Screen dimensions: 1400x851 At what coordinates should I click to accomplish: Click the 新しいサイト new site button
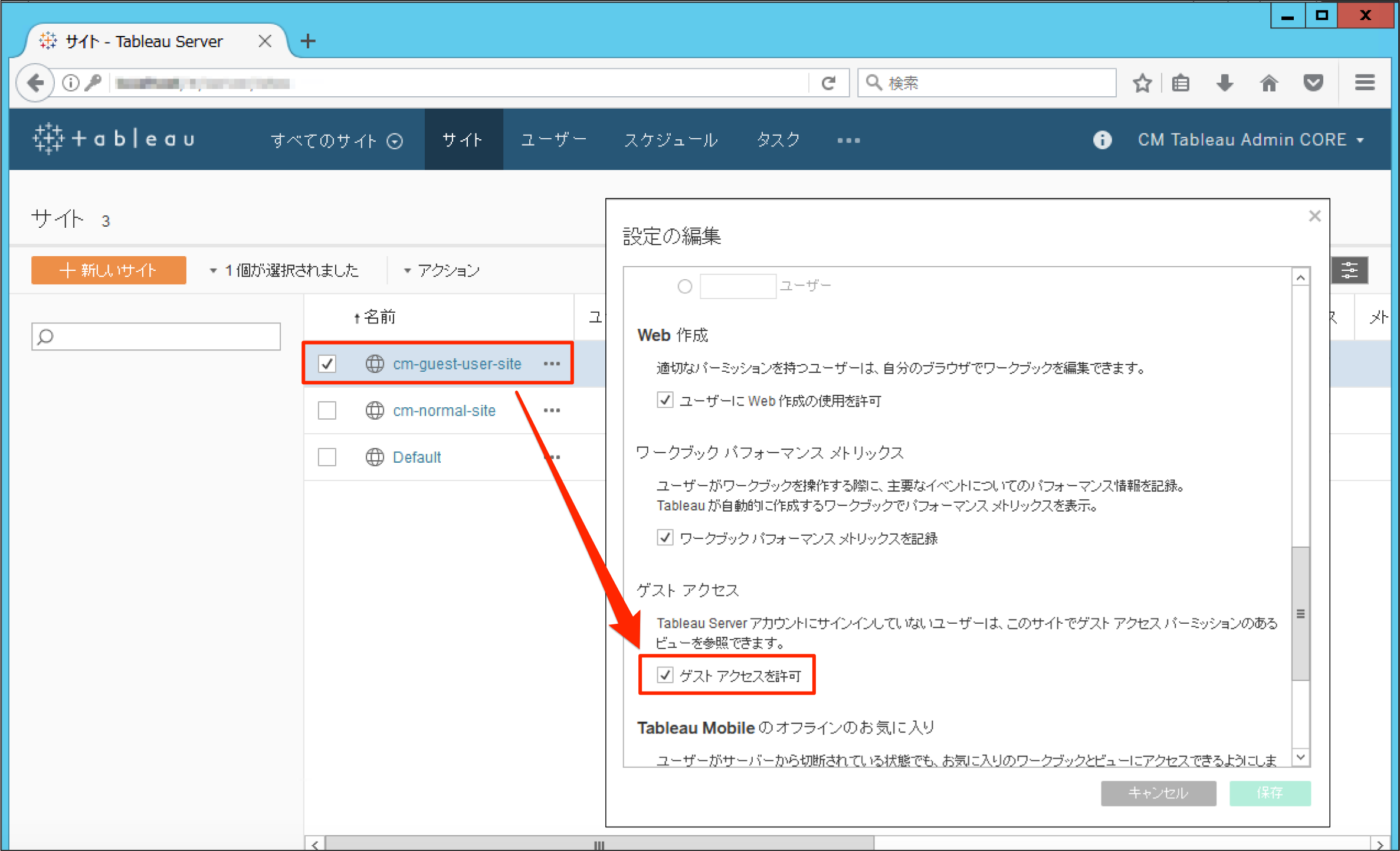109,270
